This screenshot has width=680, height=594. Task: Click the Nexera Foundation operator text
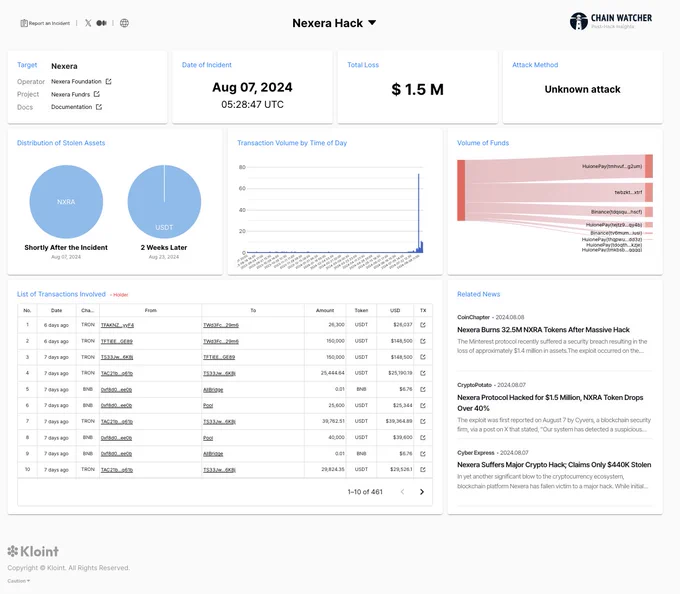click(76, 82)
